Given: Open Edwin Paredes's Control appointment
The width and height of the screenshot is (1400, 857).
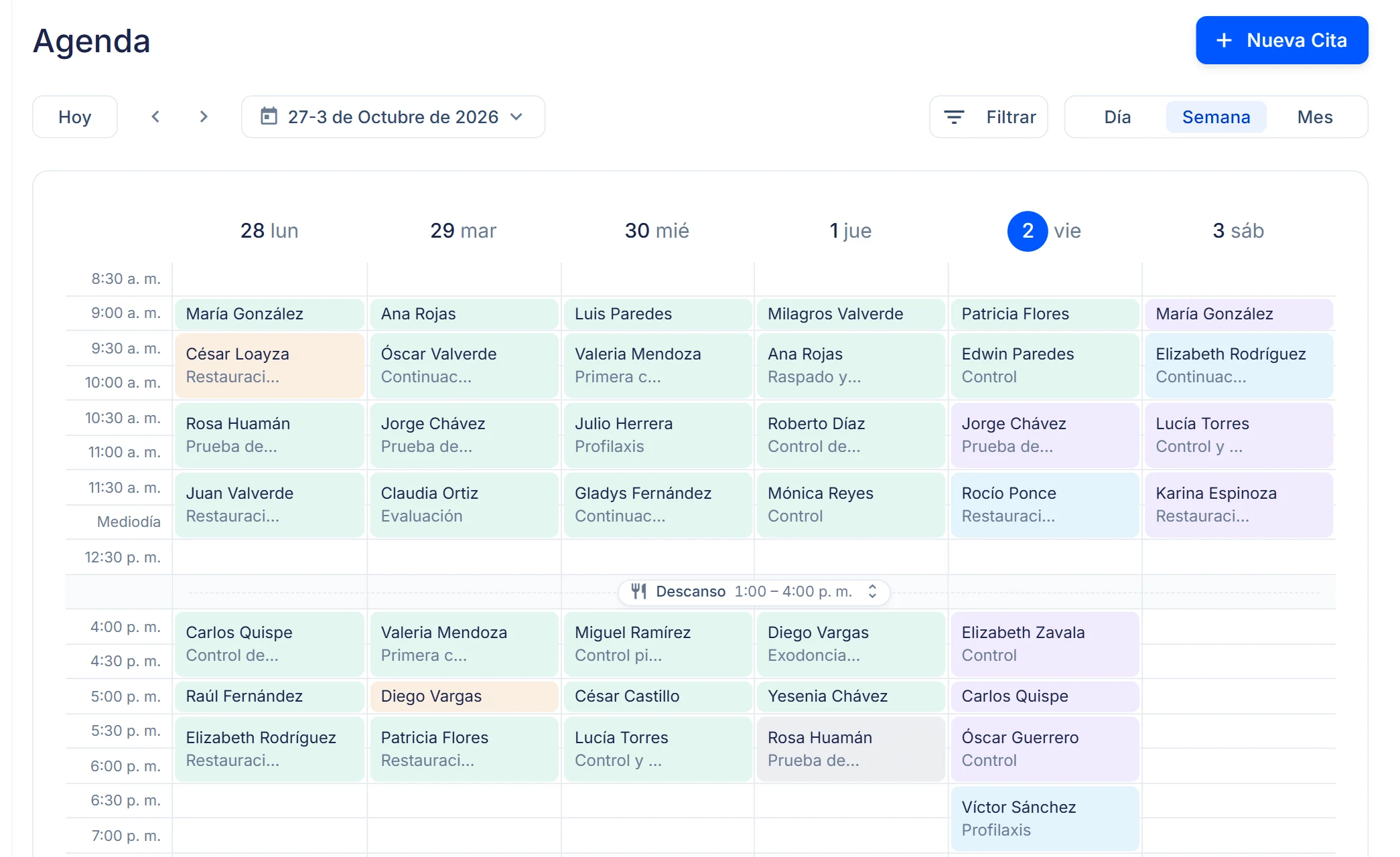Looking at the screenshot, I should 1045,366.
